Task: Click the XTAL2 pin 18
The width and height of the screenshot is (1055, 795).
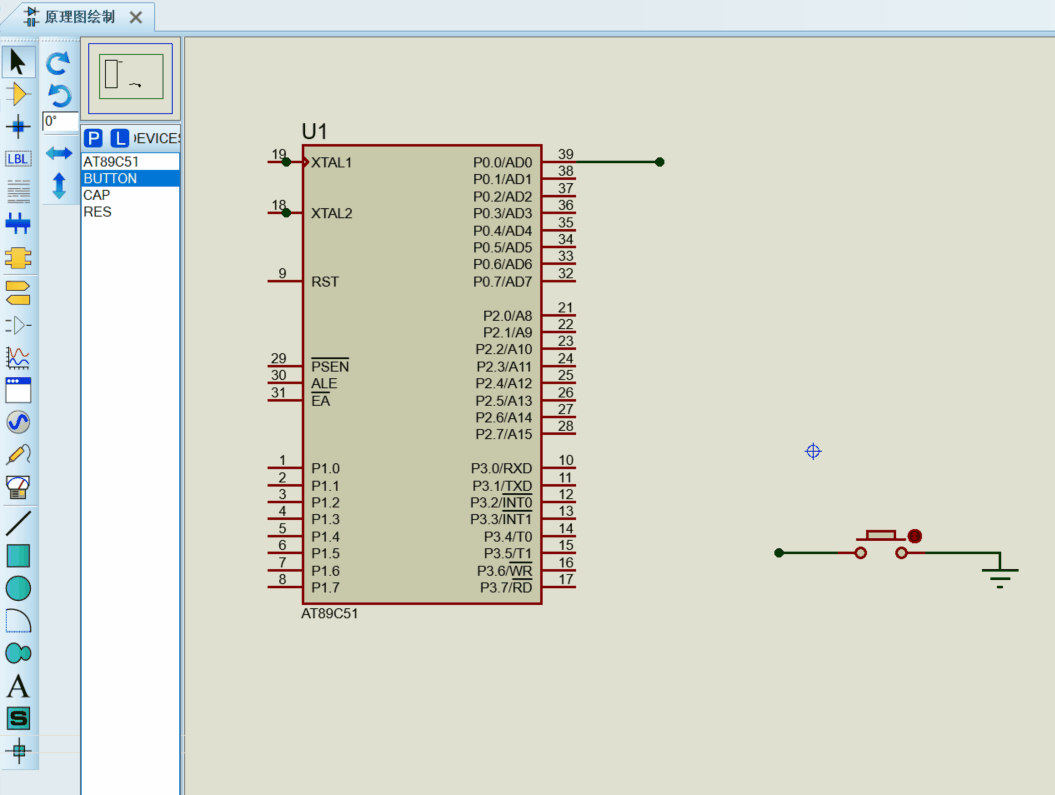Action: click(x=285, y=213)
